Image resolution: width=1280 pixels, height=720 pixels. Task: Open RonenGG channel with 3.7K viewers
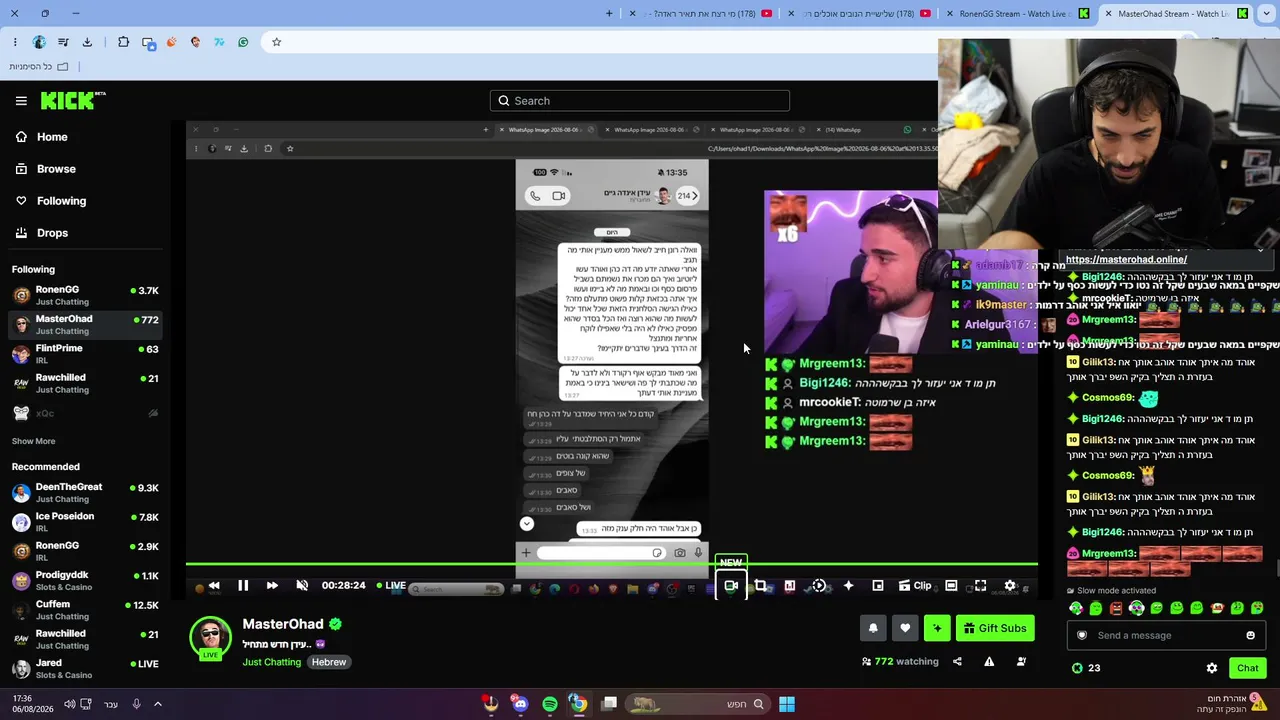(86, 295)
